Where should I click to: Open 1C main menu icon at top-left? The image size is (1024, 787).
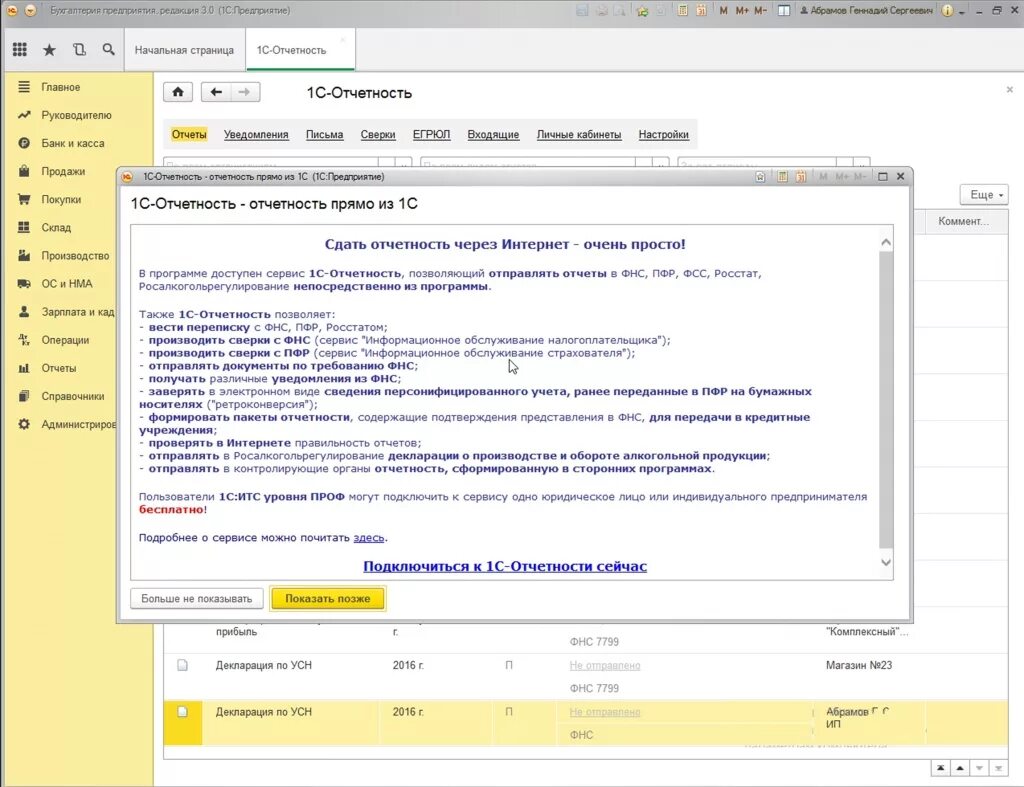click(x=12, y=10)
